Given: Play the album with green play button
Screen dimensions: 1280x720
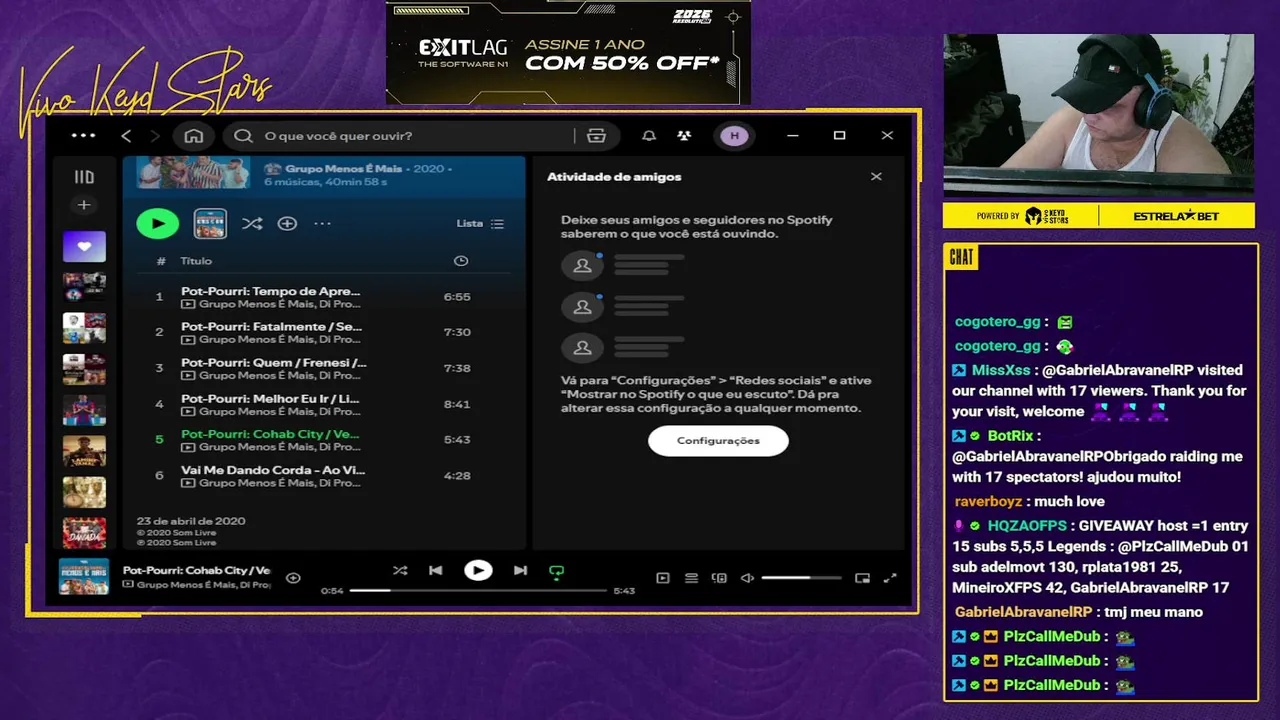Looking at the screenshot, I should pos(157,224).
